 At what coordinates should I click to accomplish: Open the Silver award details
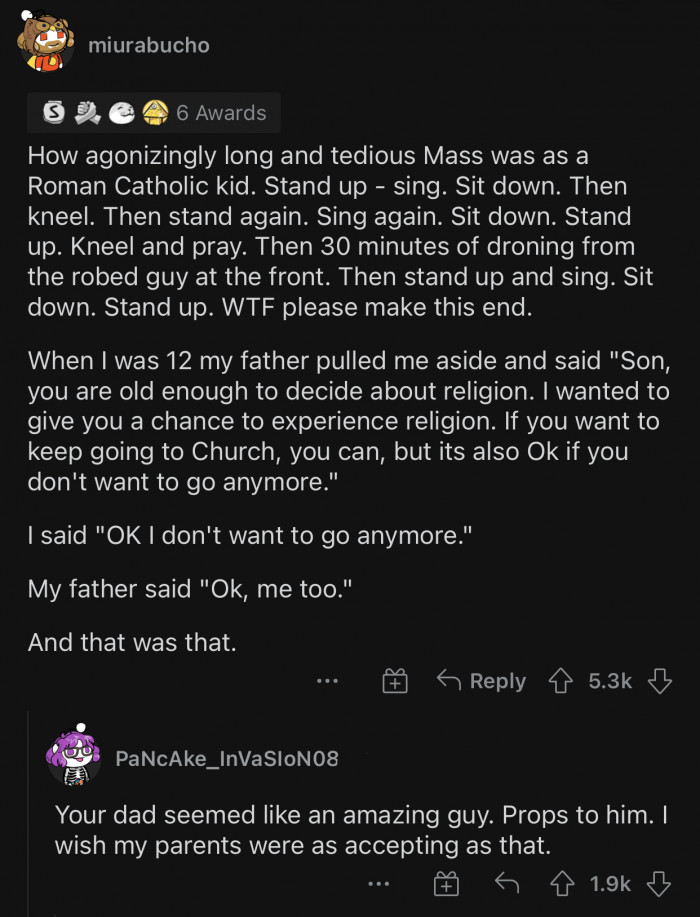pos(43,113)
